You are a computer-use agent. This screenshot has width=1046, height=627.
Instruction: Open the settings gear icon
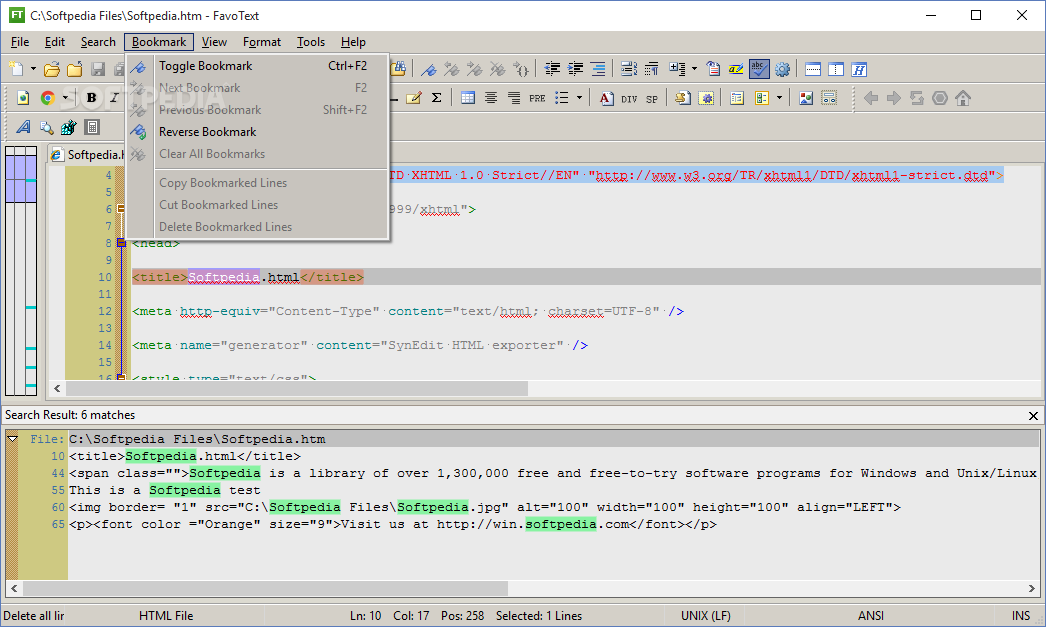pos(782,69)
